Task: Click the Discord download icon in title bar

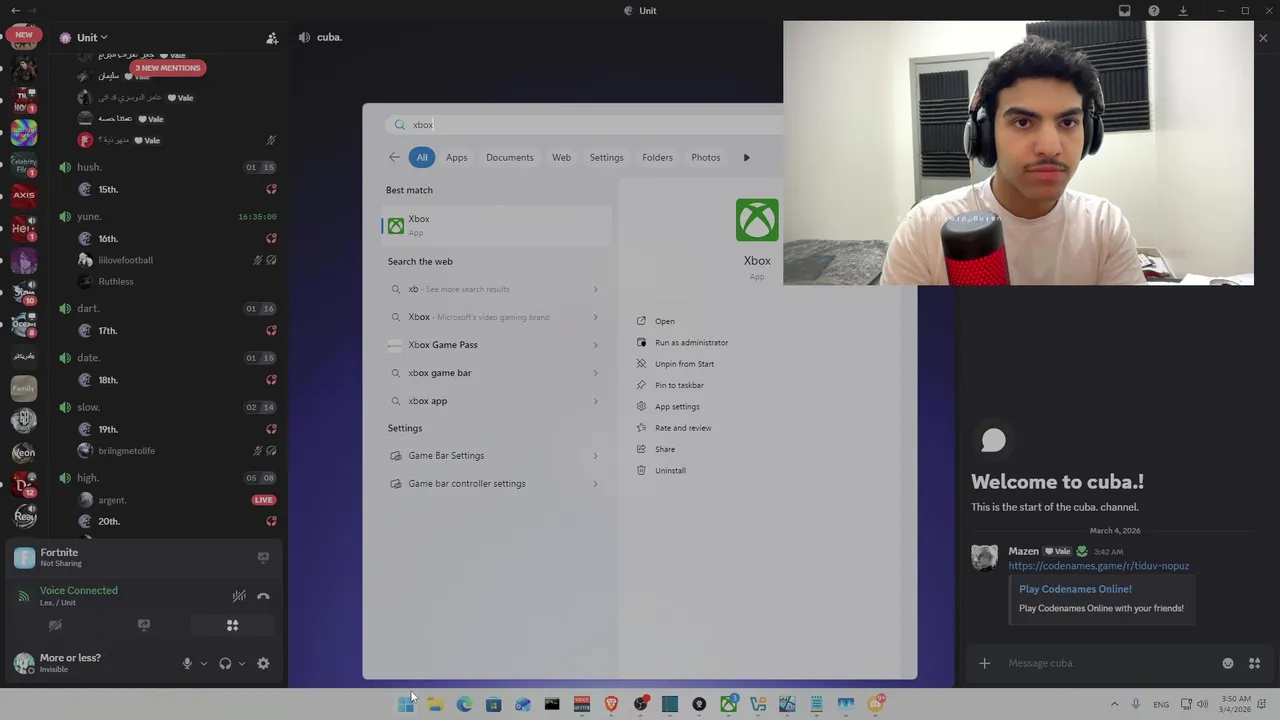Action: pos(1183,11)
